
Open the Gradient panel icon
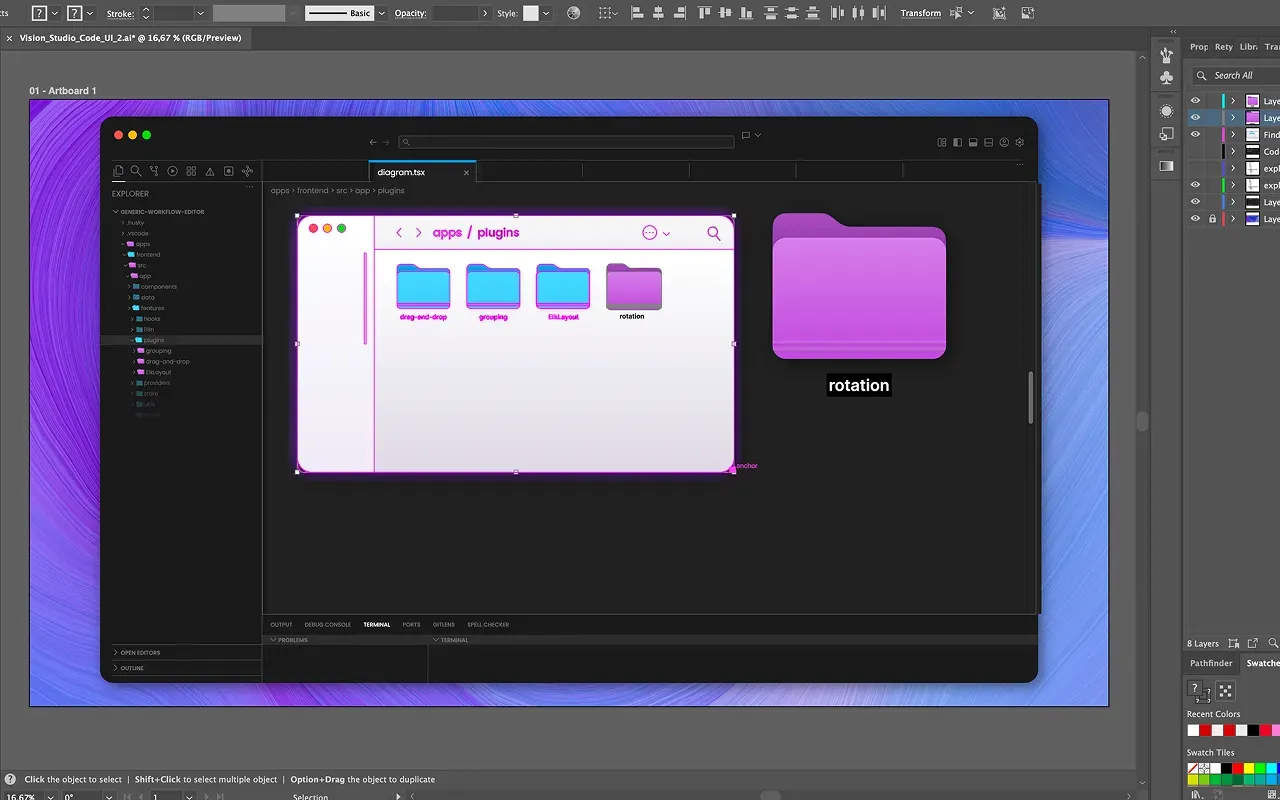click(x=1166, y=166)
